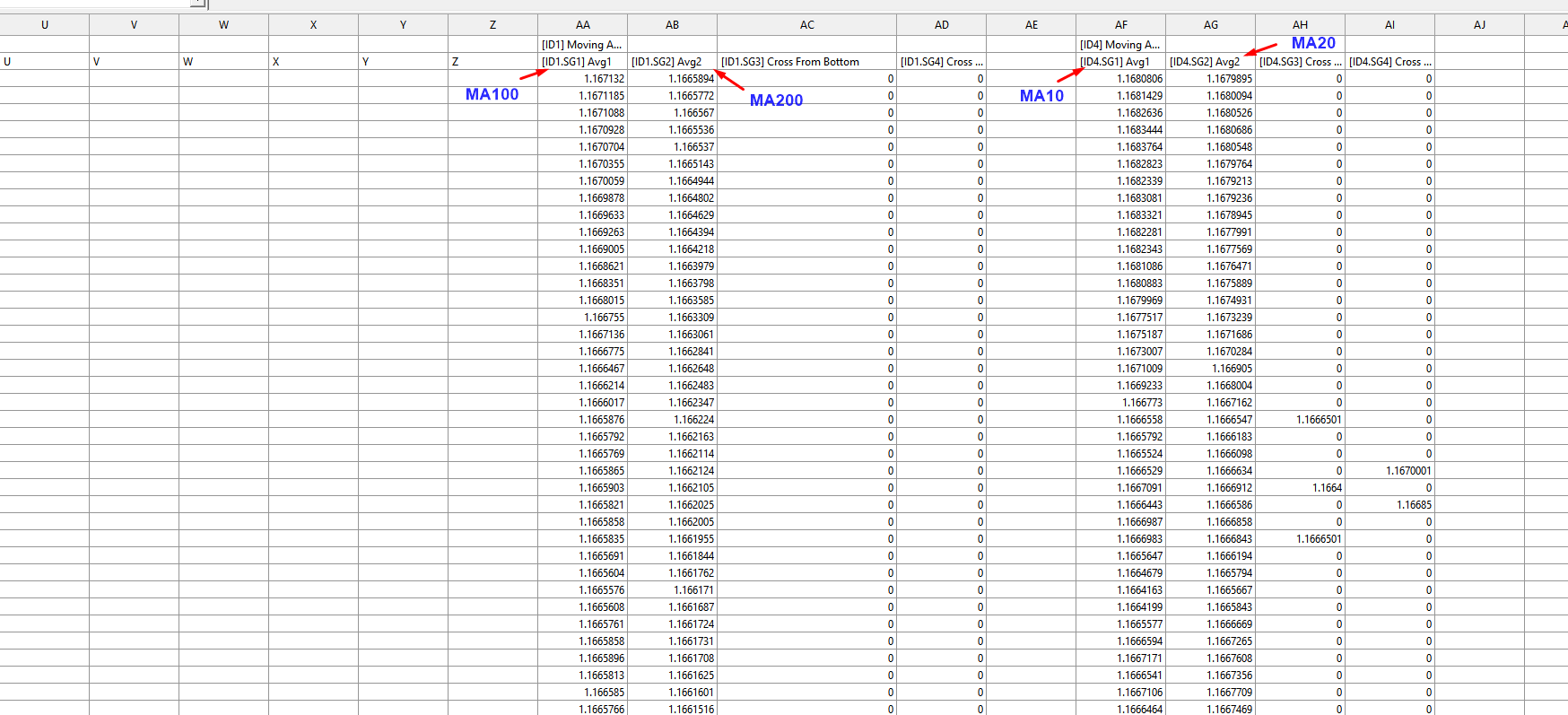Pick the cell containing 1.1666912

coord(1211,488)
